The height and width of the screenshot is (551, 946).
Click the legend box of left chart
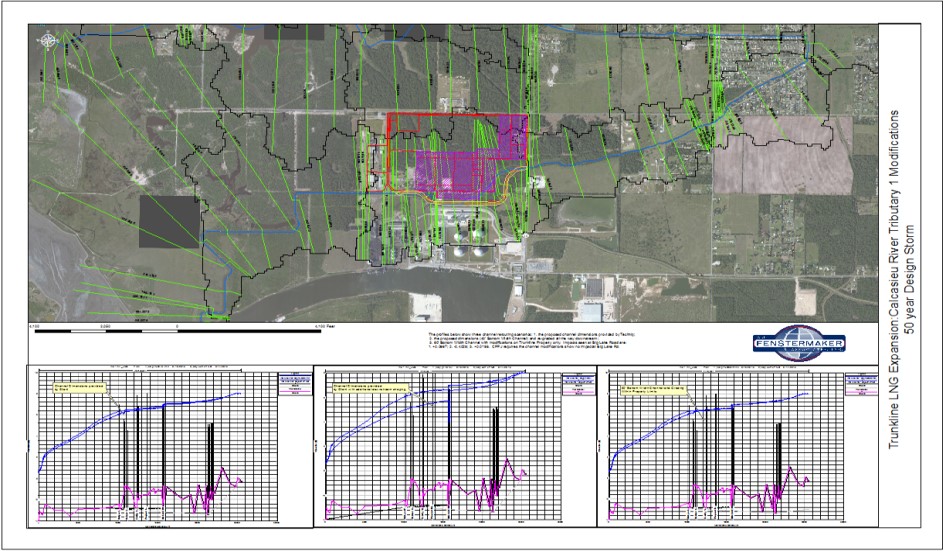pyautogui.click(x=294, y=384)
